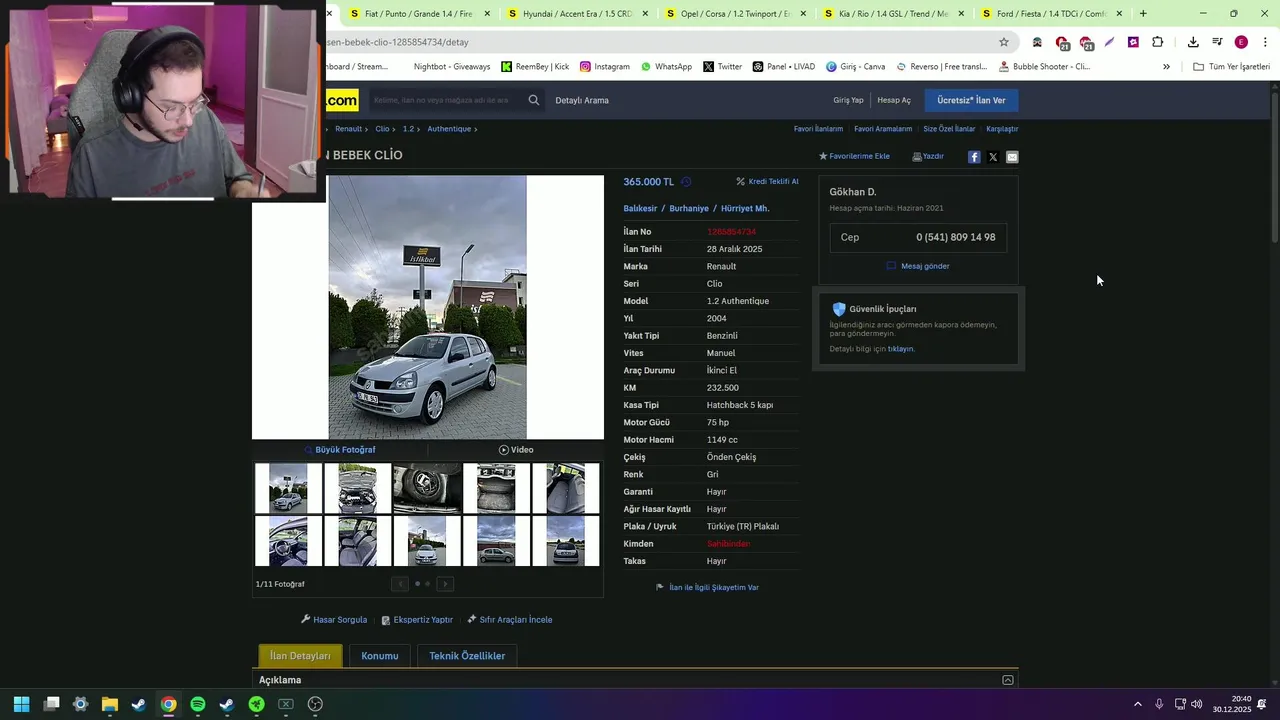Close the Hyundai Accent Era tab

pyautogui.click(x=645, y=14)
